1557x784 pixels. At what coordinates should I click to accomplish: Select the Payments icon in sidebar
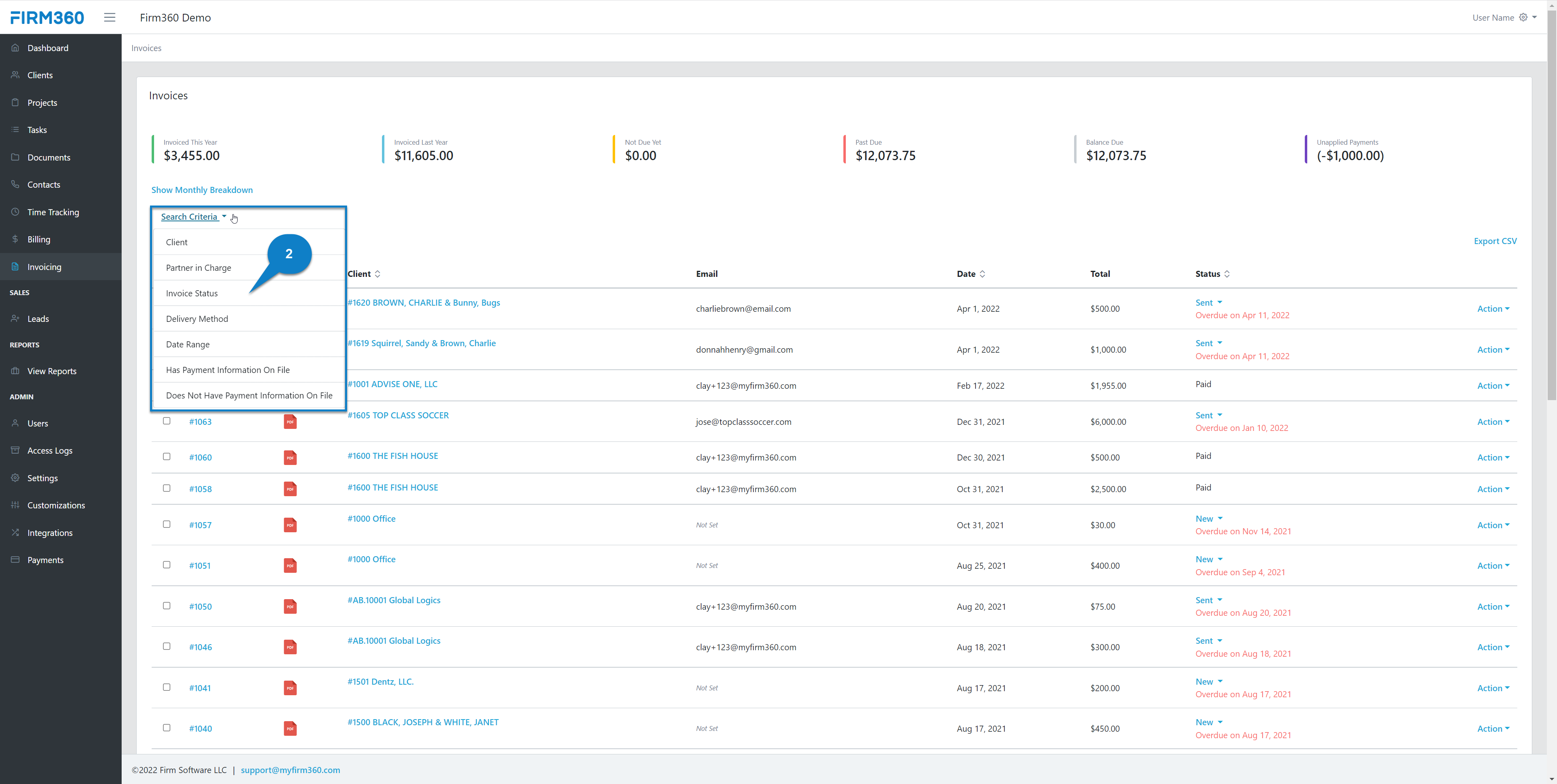tap(15, 560)
